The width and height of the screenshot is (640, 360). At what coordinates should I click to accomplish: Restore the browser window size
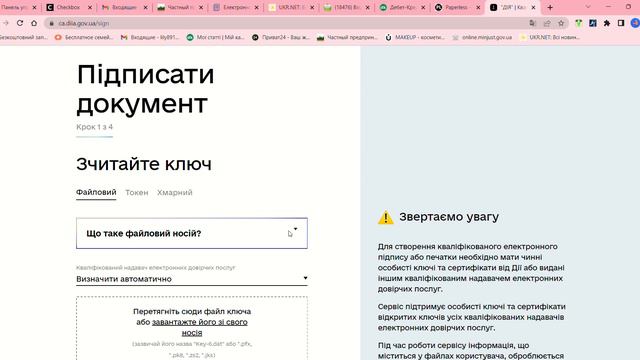(628, 7)
